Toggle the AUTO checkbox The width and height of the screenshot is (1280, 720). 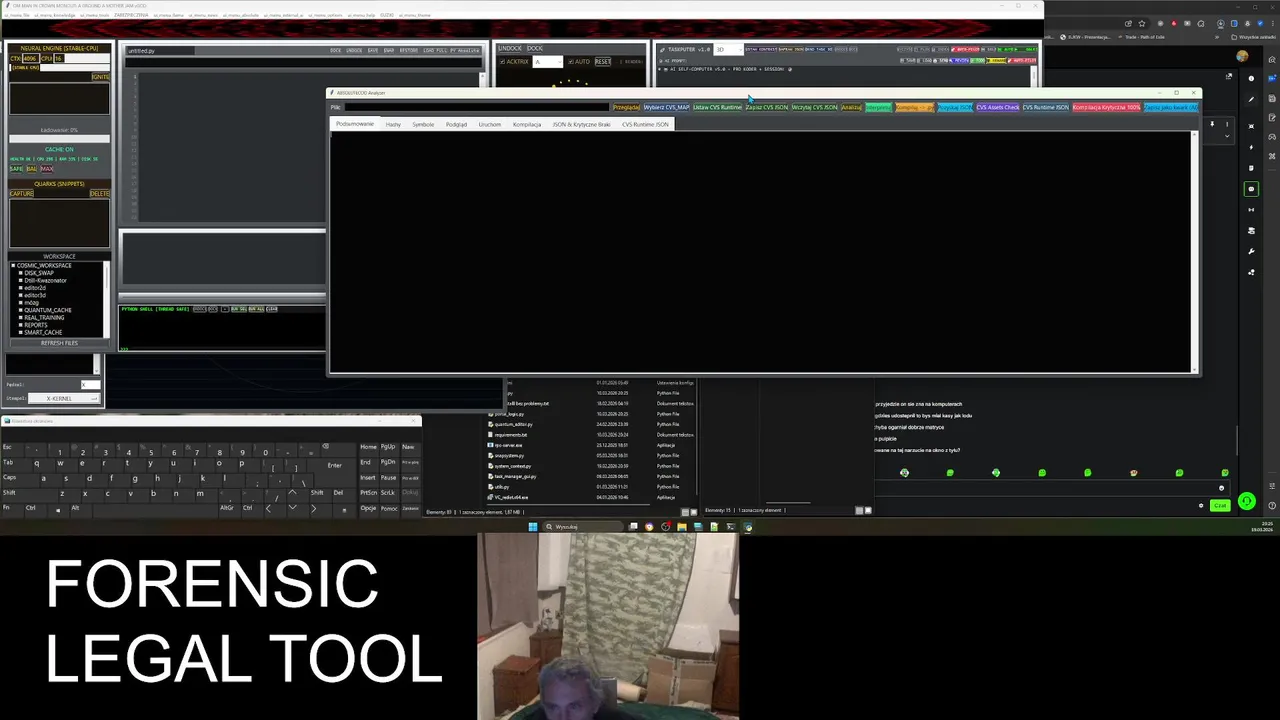click(x=570, y=62)
